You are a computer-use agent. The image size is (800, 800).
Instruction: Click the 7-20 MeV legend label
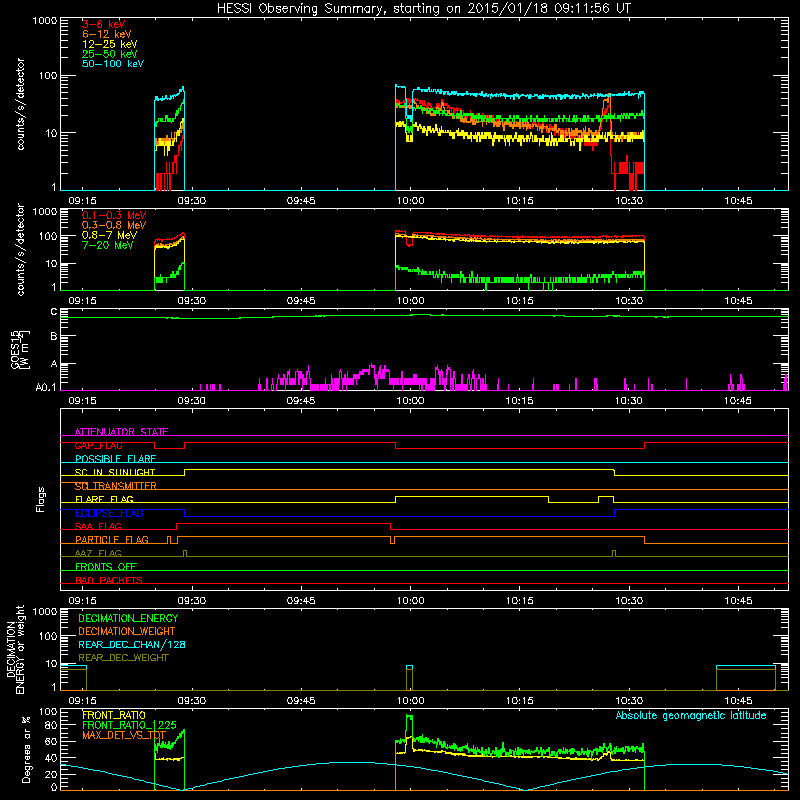108,245
